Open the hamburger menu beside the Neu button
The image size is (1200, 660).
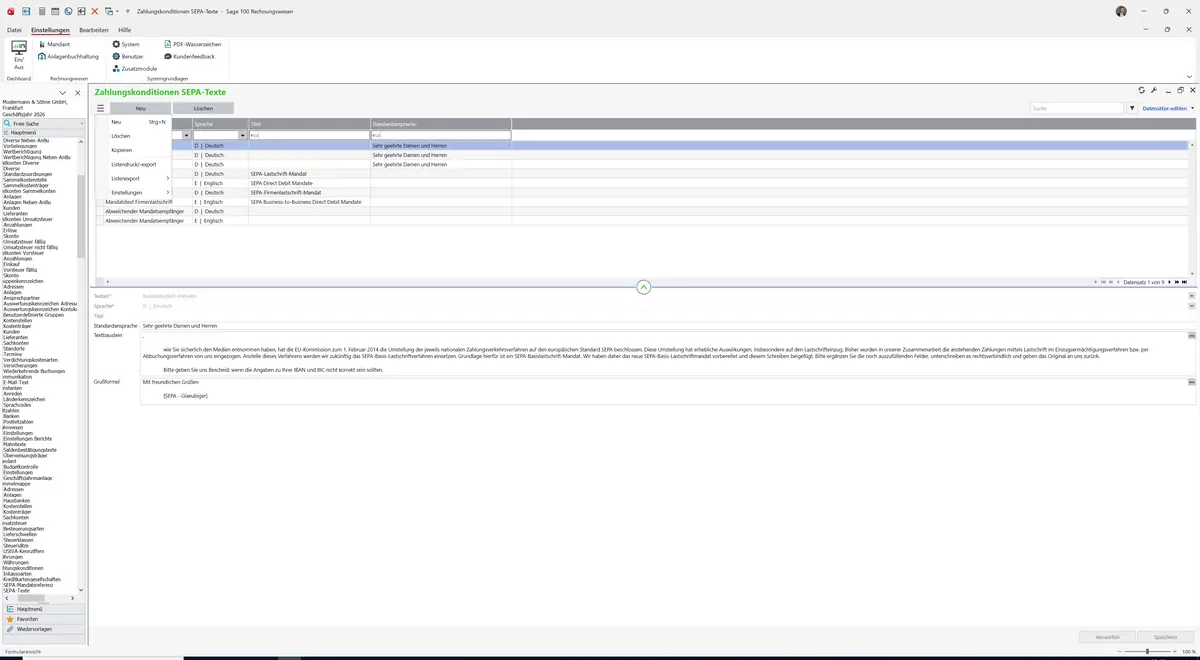(x=100, y=108)
